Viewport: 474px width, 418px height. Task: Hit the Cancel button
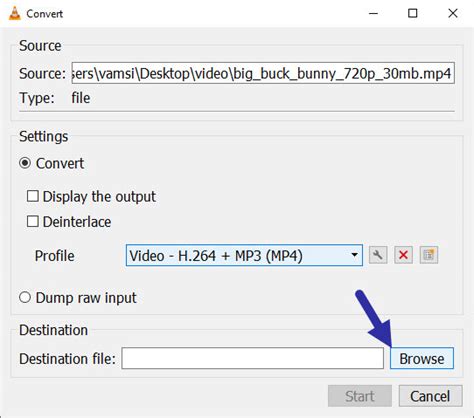point(430,396)
